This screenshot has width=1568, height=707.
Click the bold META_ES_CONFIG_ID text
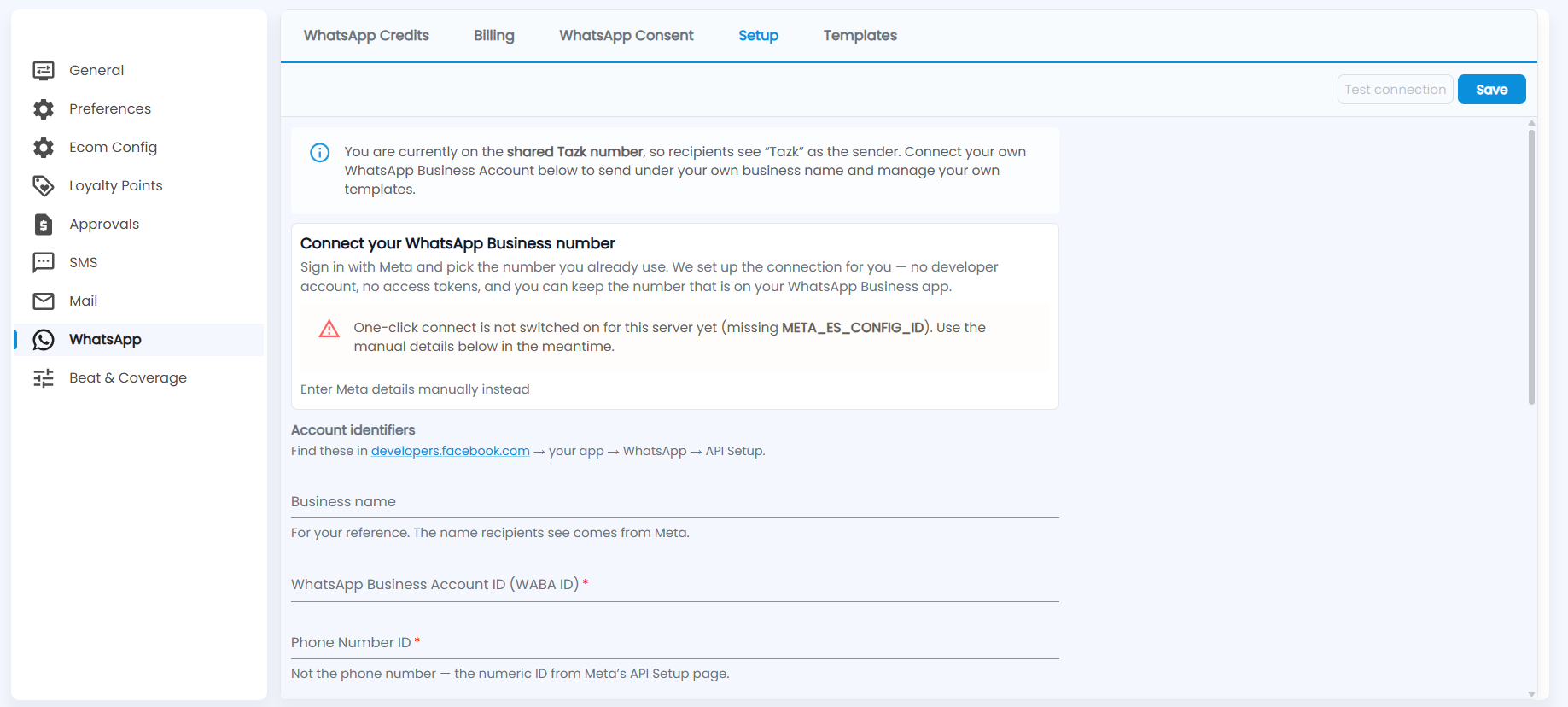[854, 328]
